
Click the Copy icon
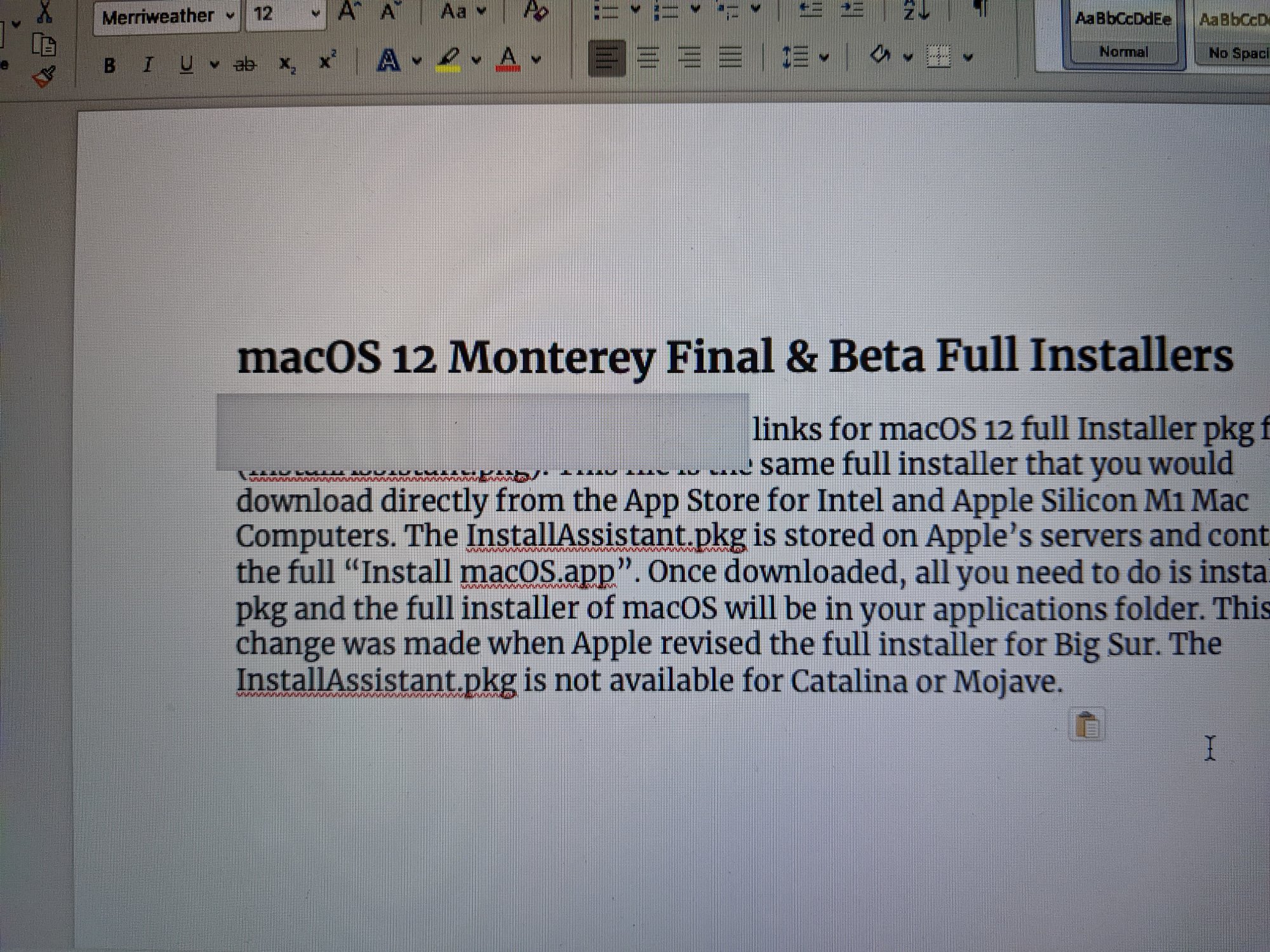tap(44, 46)
